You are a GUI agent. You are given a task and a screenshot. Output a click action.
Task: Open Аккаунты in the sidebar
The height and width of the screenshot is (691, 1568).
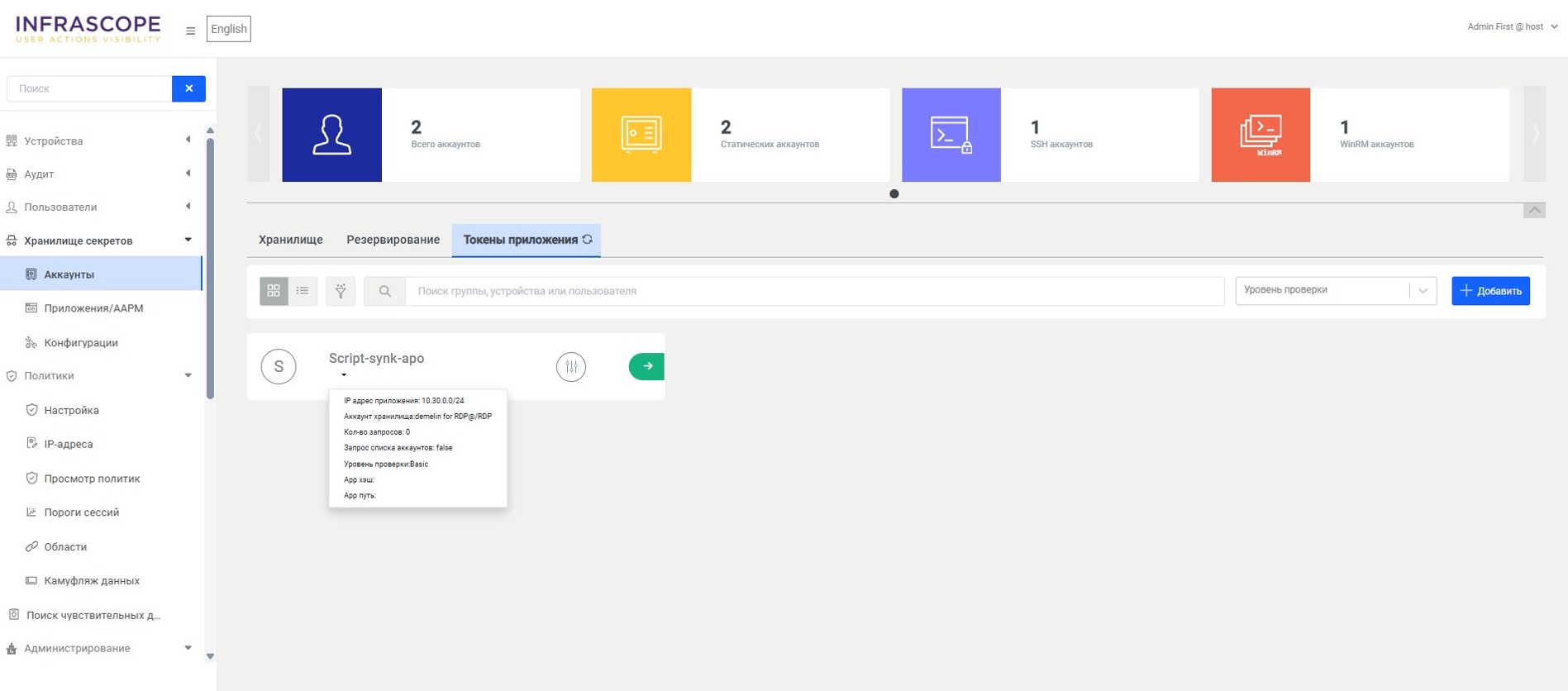point(101,274)
